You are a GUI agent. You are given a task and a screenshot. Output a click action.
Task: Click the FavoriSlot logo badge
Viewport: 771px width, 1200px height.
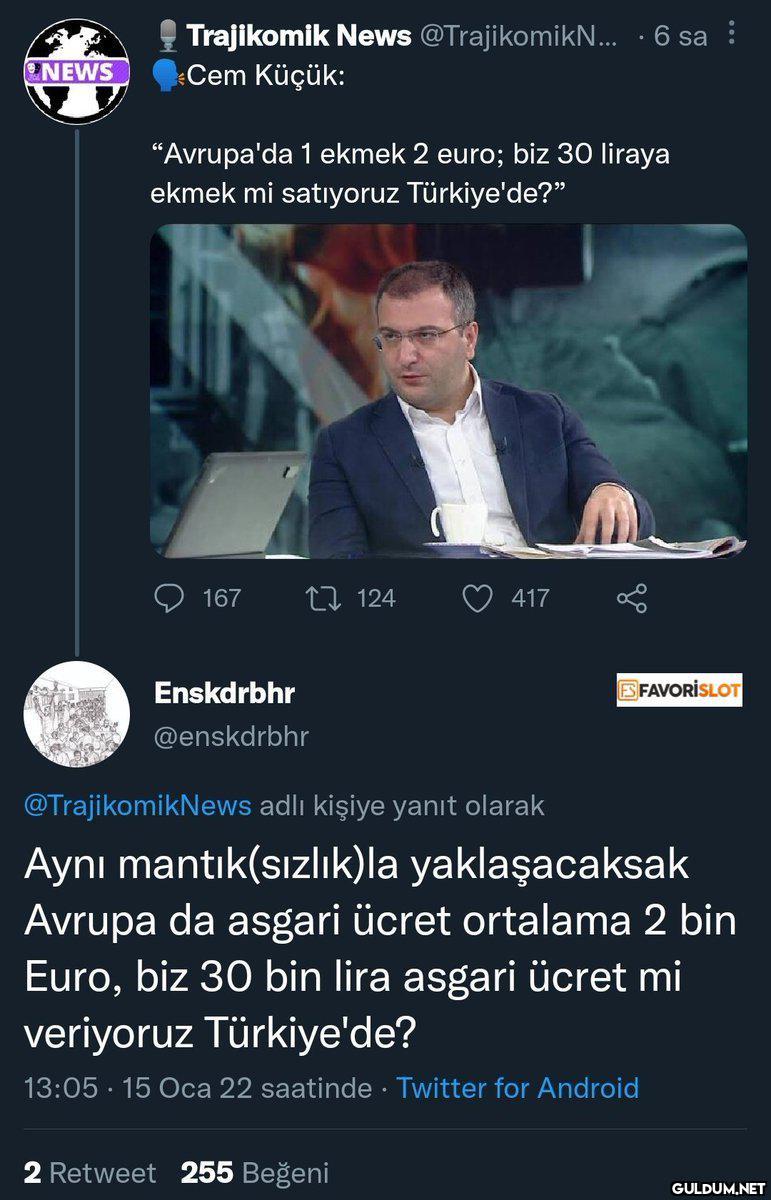tap(679, 690)
